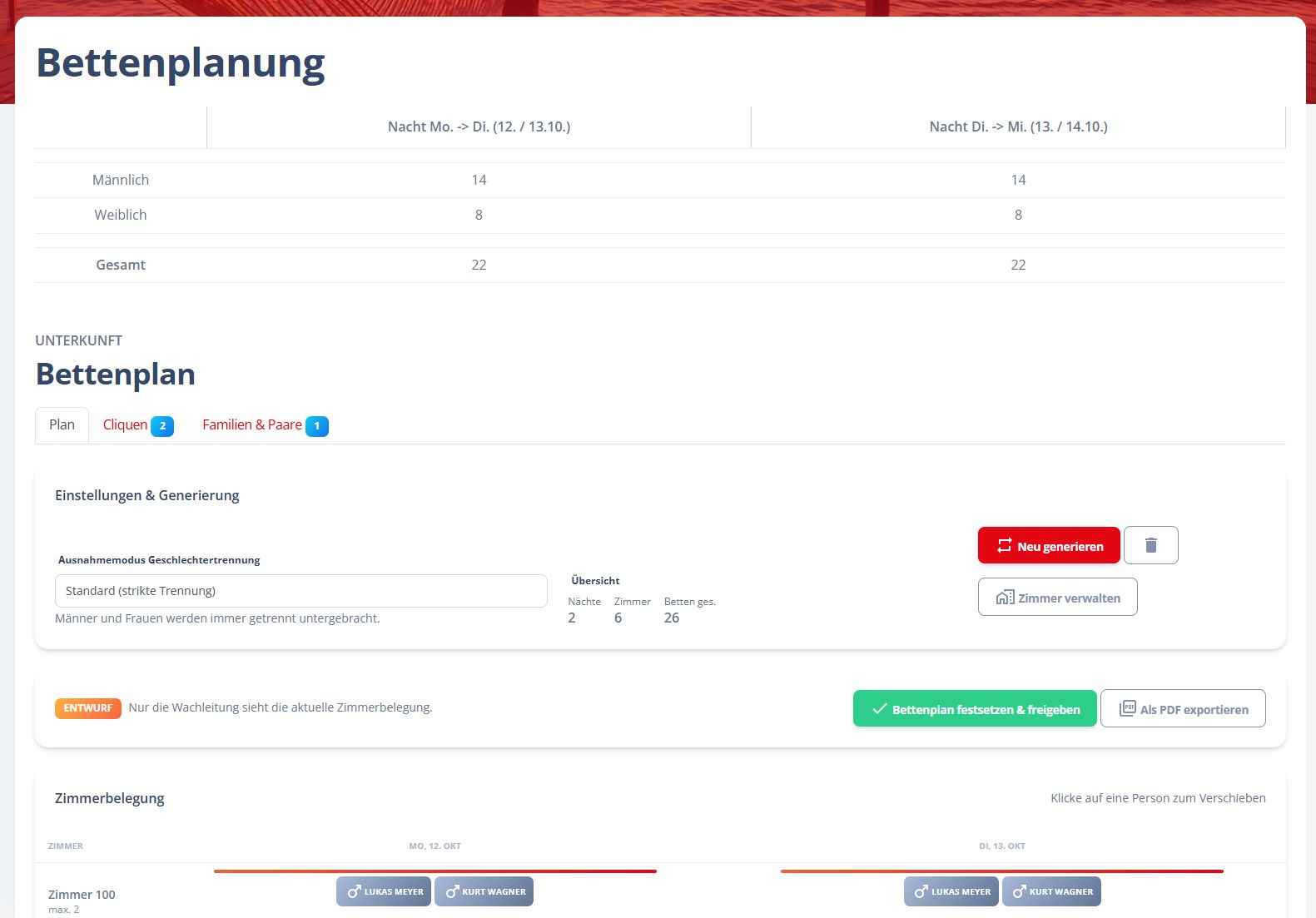Open the Ausnahmemodus Geschlechtertrennung dropdown
Screen dimensions: 1316x918
pyautogui.click(x=301, y=591)
